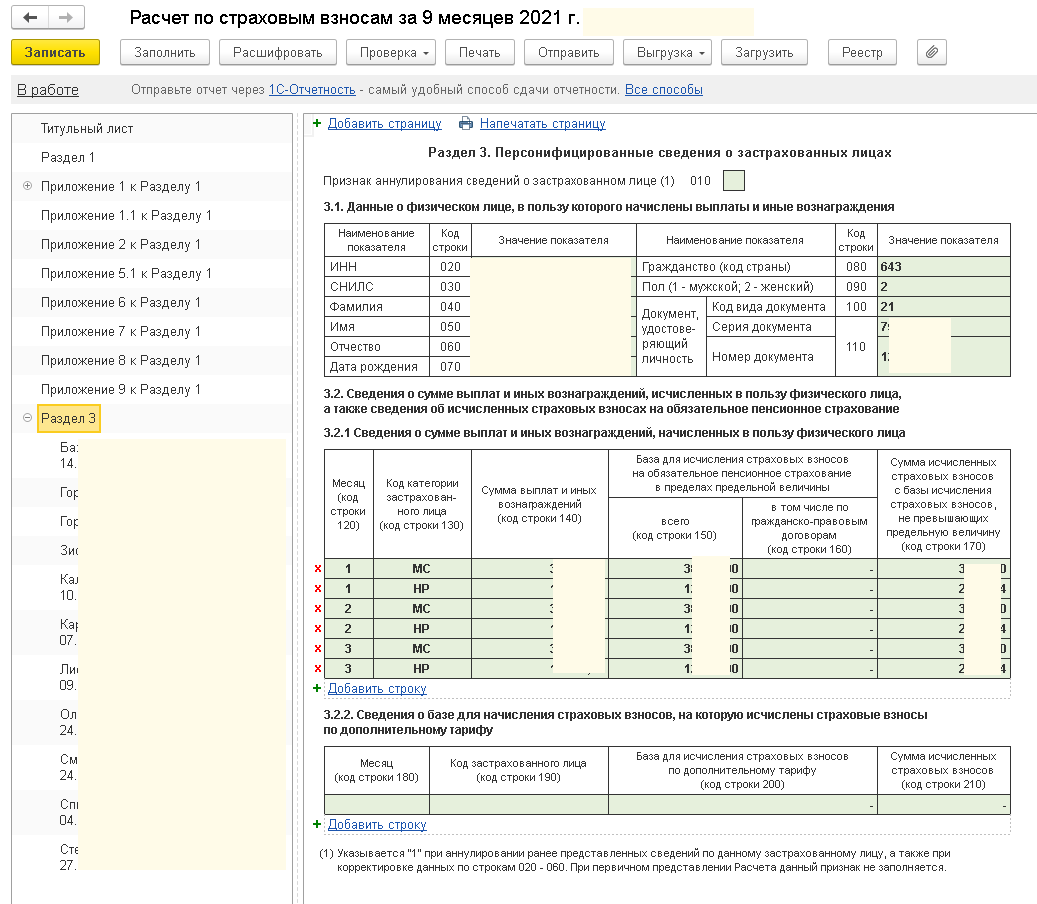Screen dimensions: 1037x904
Task: Toggle the annulment flag box for line 010
Action: [733, 181]
